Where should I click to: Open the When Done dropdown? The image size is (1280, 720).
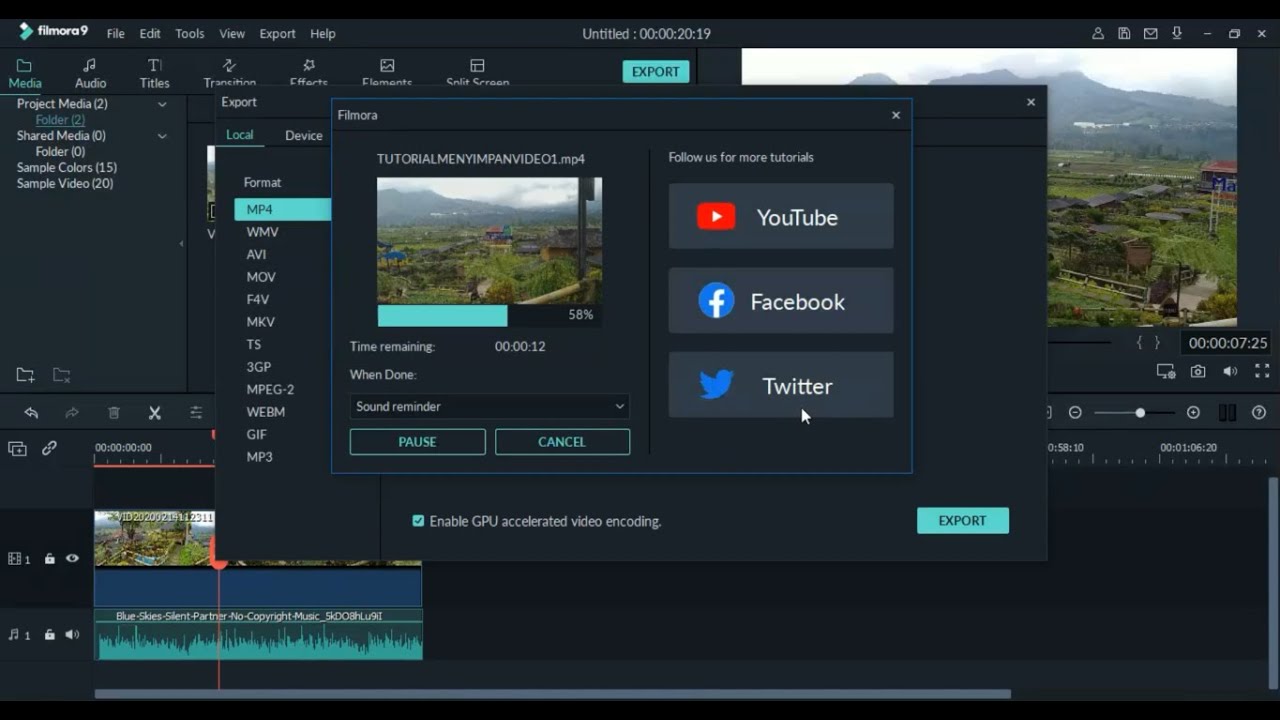[x=490, y=406]
